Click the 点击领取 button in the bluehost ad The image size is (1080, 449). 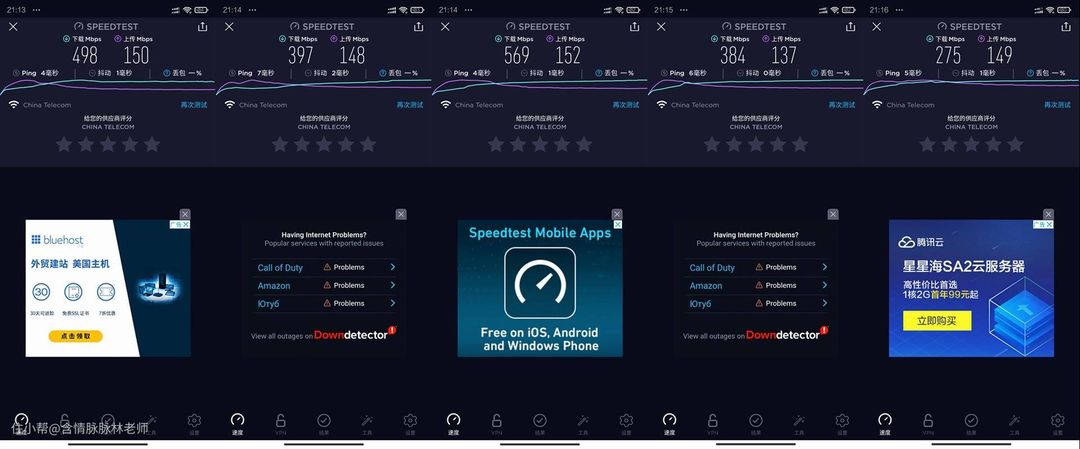click(76, 336)
